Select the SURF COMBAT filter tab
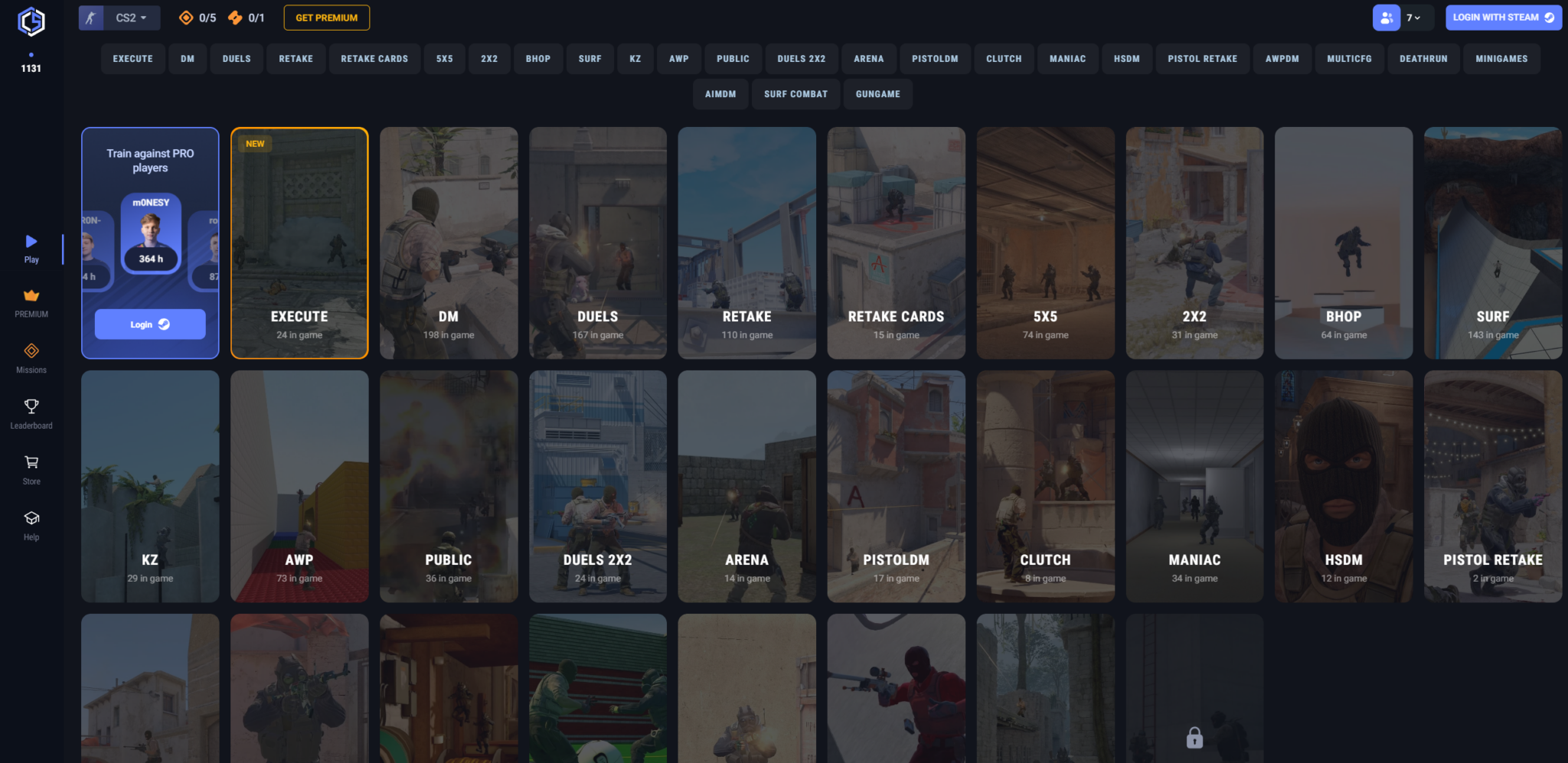 [795, 94]
